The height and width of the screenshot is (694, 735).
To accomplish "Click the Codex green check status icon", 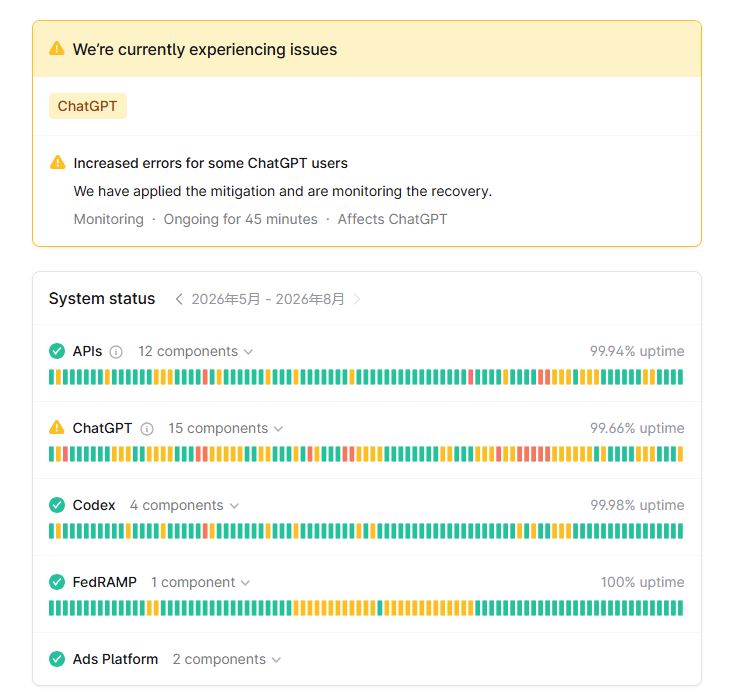I will (57, 505).
